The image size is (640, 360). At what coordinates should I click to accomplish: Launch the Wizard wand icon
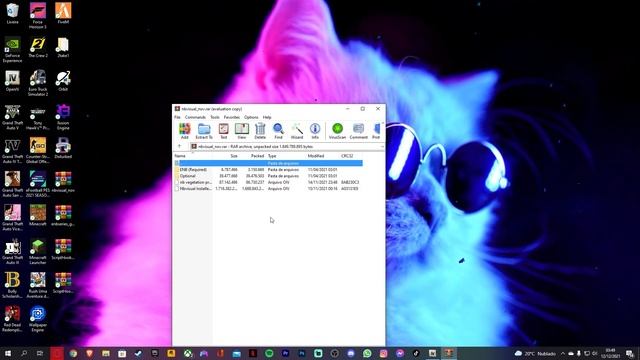pyautogui.click(x=297, y=131)
